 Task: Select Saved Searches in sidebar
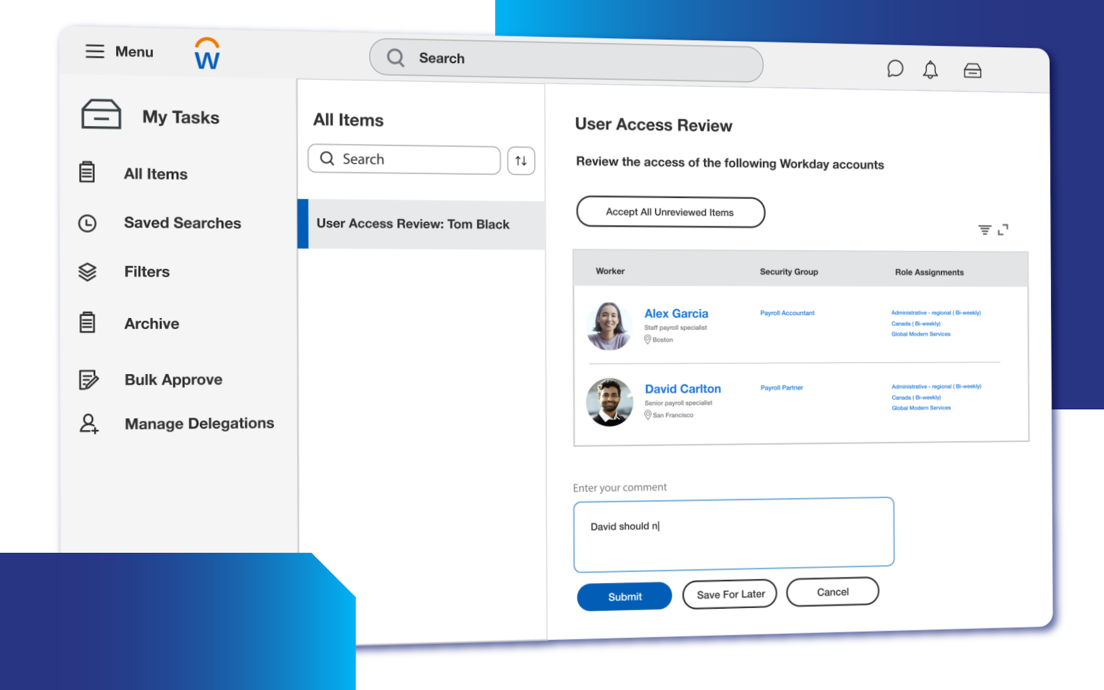182,223
